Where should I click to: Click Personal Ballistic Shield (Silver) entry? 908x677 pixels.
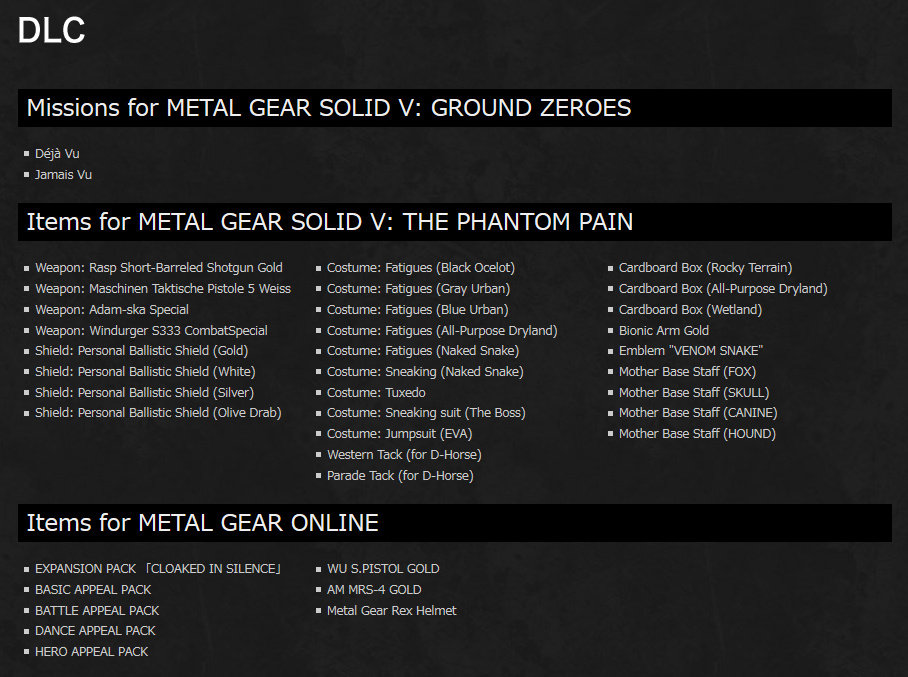[144, 393]
